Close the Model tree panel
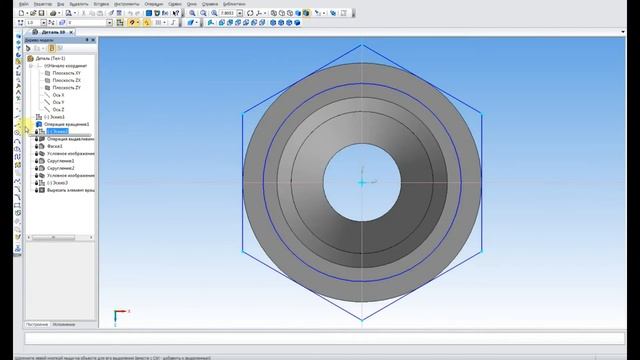The image size is (640, 360). (93, 40)
